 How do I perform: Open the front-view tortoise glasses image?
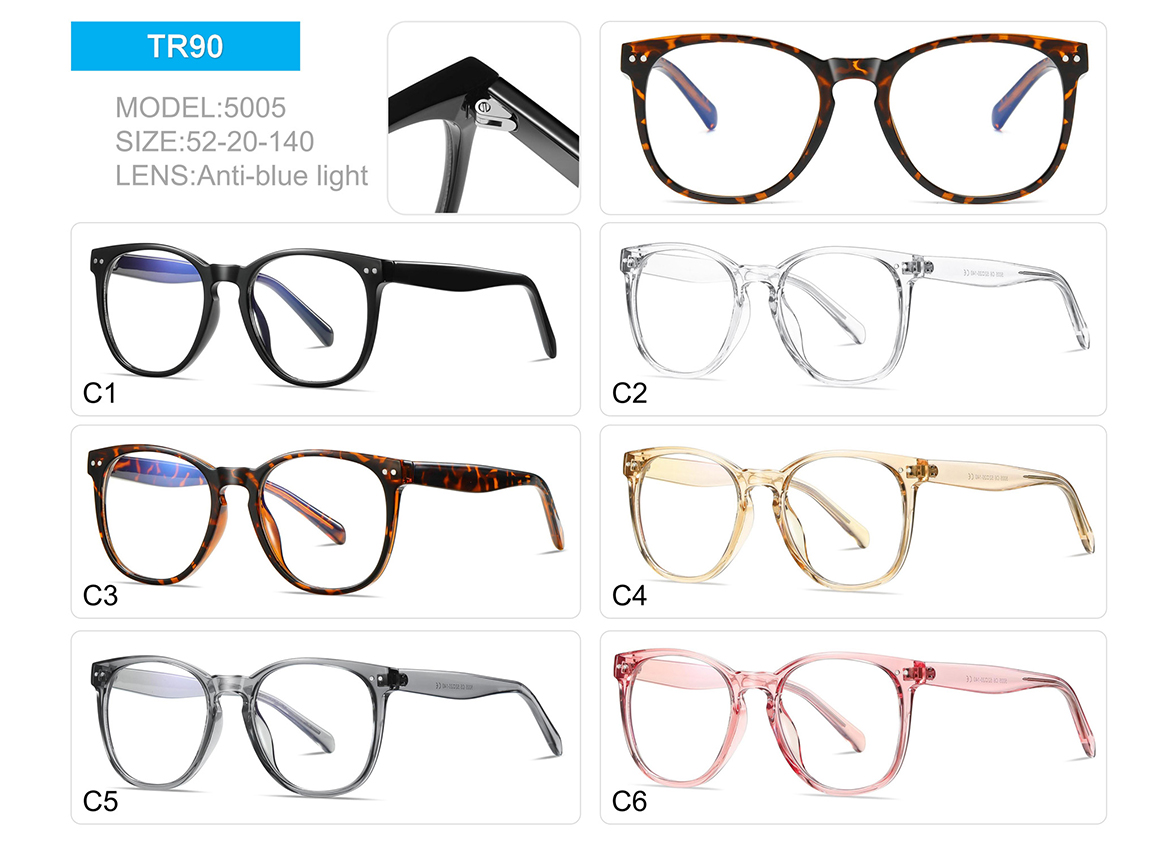tap(853, 118)
